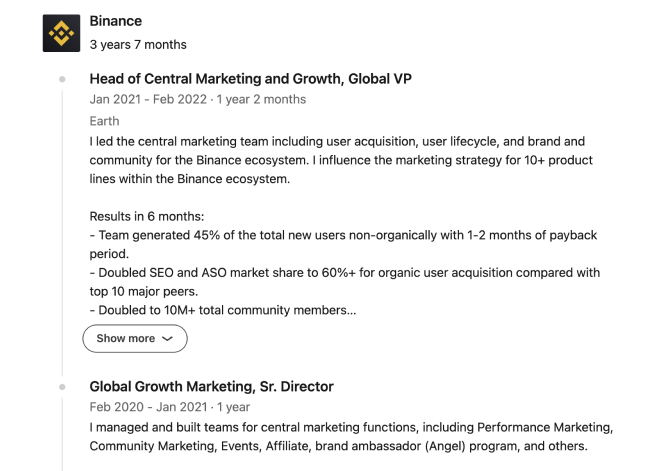Click the timeline dot beside the Global VP role
This screenshot has height=471, width=647.
pyautogui.click(x=62, y=79)
